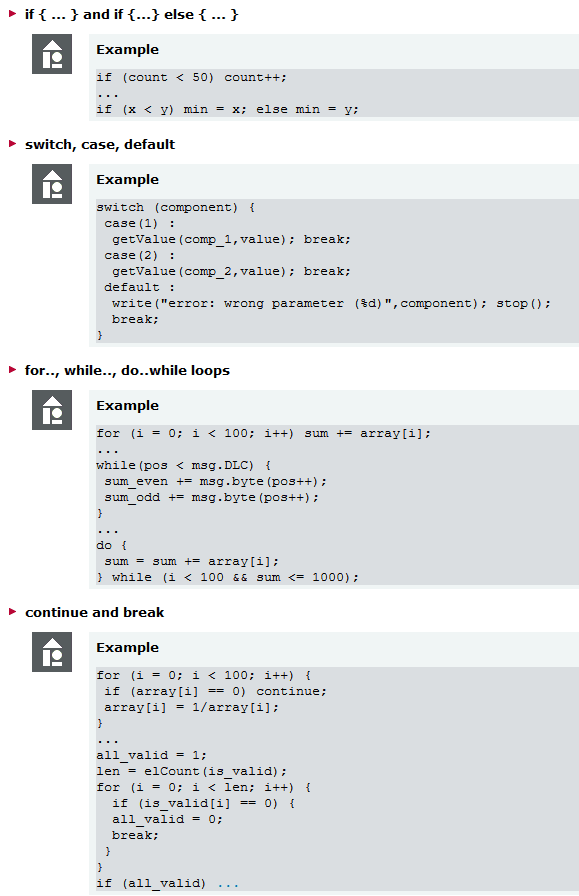This screenshot has height=896, width=579.
Task: Toggle the 'continue and break' section arrow
Action: 13,611
